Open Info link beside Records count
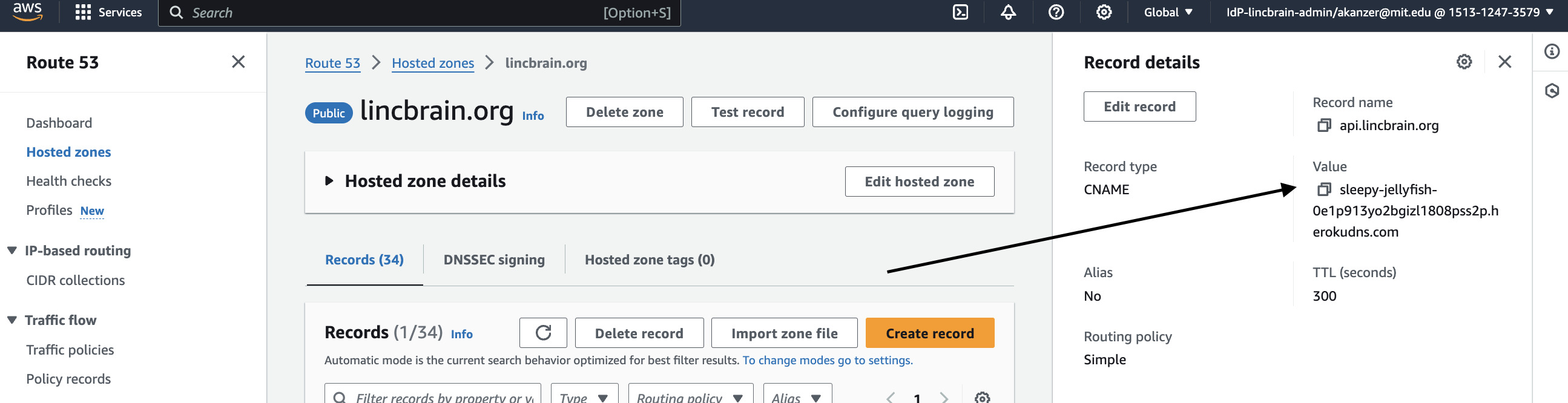This screenshot has height=403, width=1568. click(x=461, y=334)
